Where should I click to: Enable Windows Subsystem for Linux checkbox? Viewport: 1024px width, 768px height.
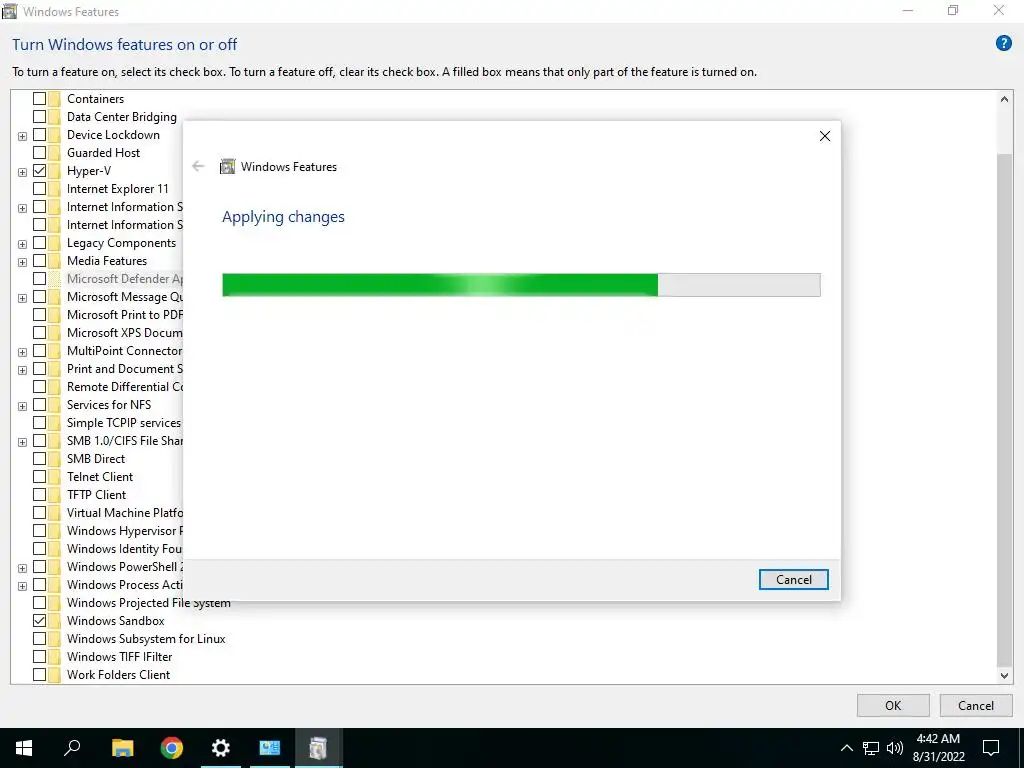pyautogui.click(x=39, y=639)
